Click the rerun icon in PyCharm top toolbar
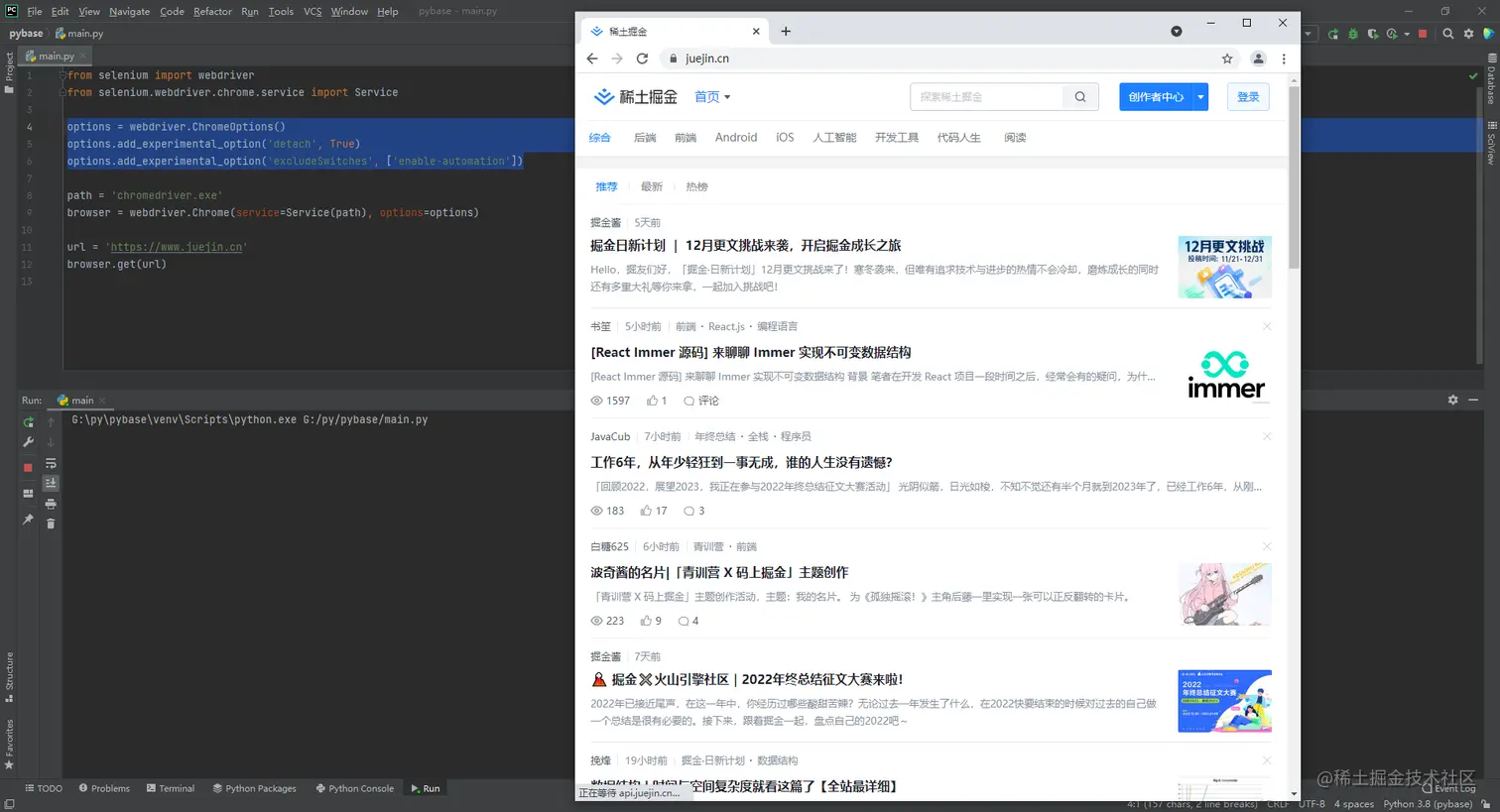Image resolution: width=1500 pixels, height=812 pixels. tap(1333, 34)
